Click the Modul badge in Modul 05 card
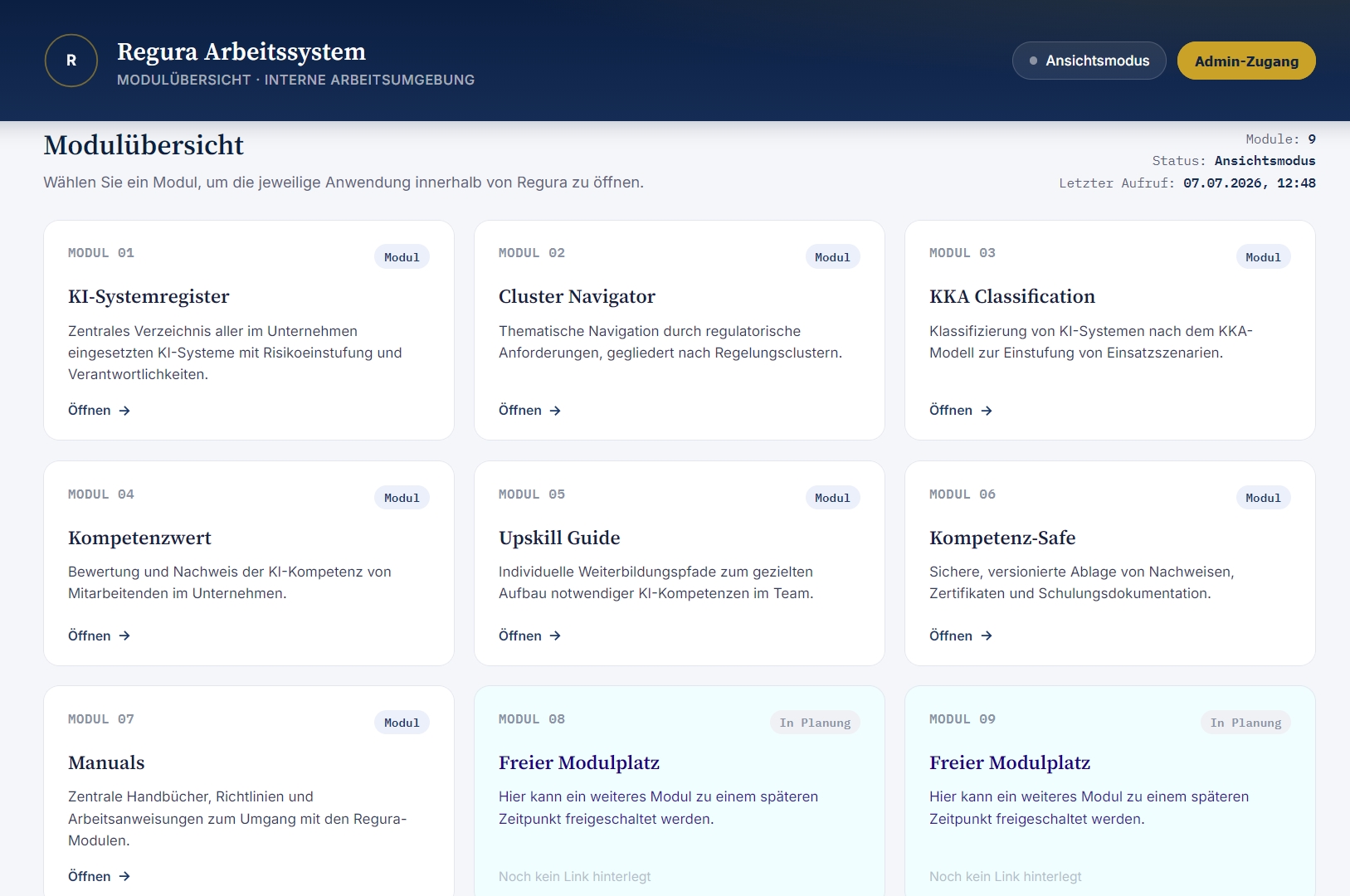 click(832, 498)
